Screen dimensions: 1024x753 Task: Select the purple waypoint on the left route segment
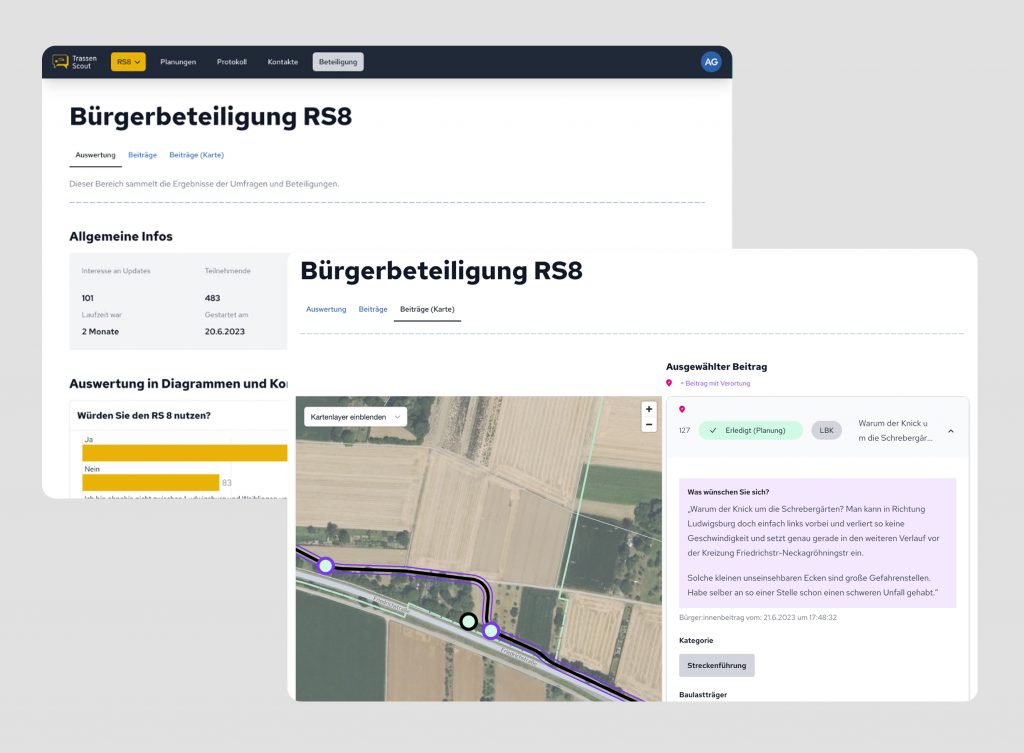pyautogui.click(x=325, y=566)
